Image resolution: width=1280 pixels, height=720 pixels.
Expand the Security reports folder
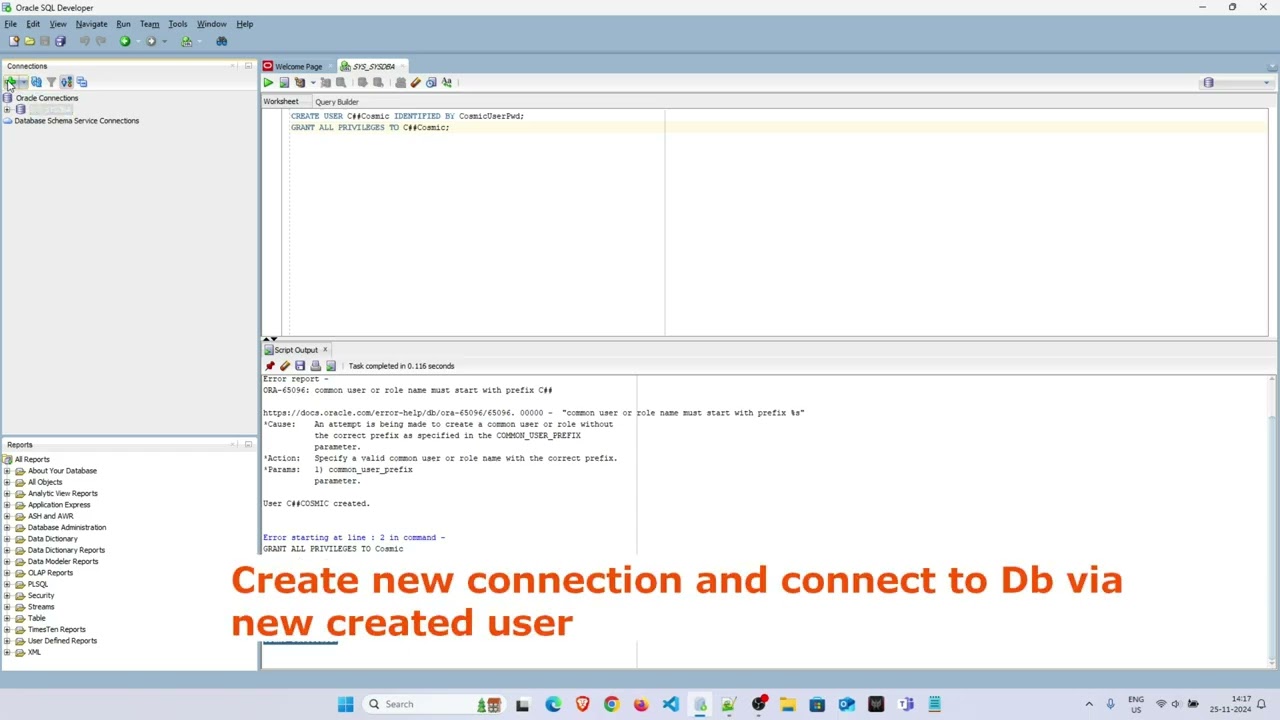8,596
